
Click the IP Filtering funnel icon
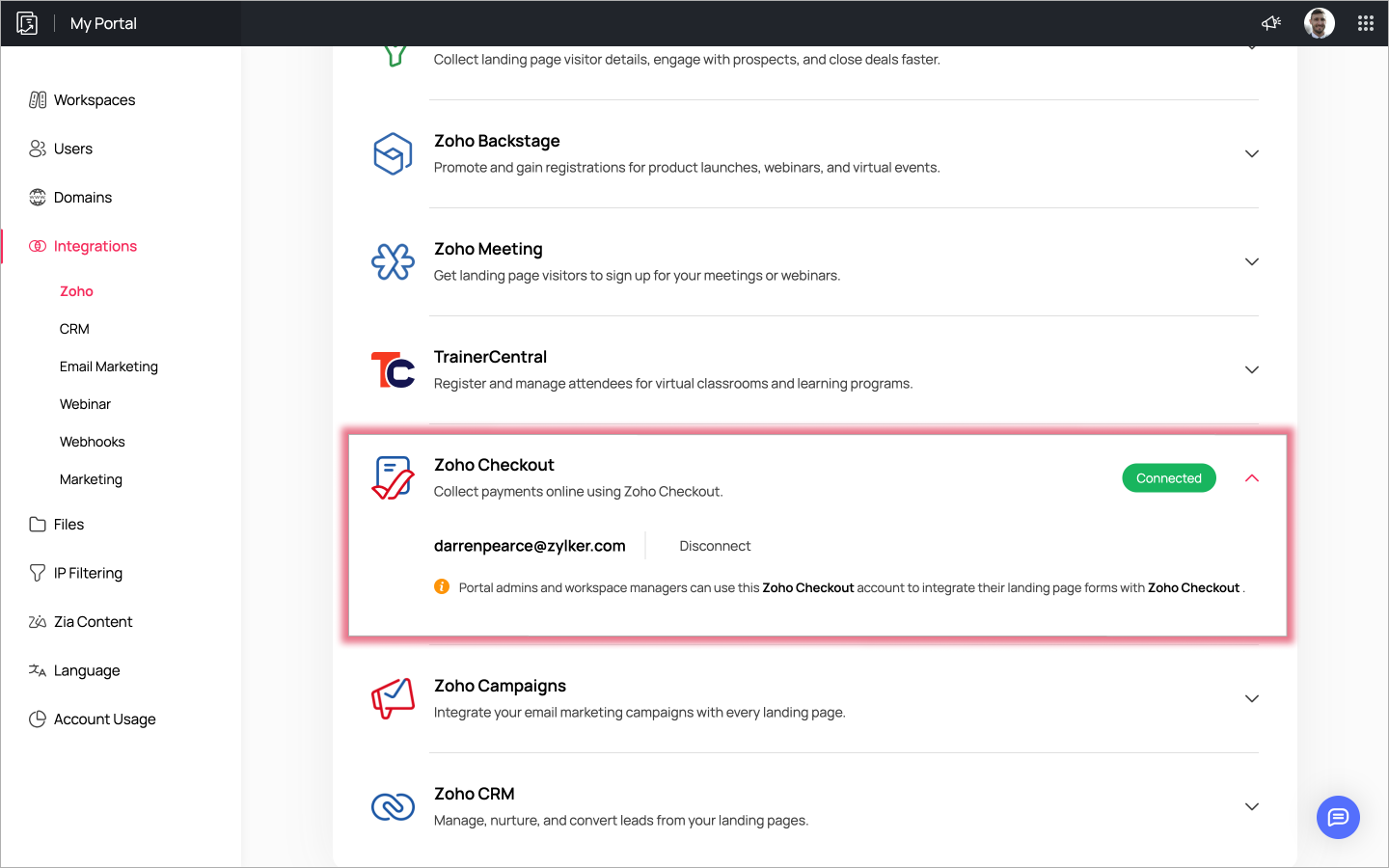point(38,573)
